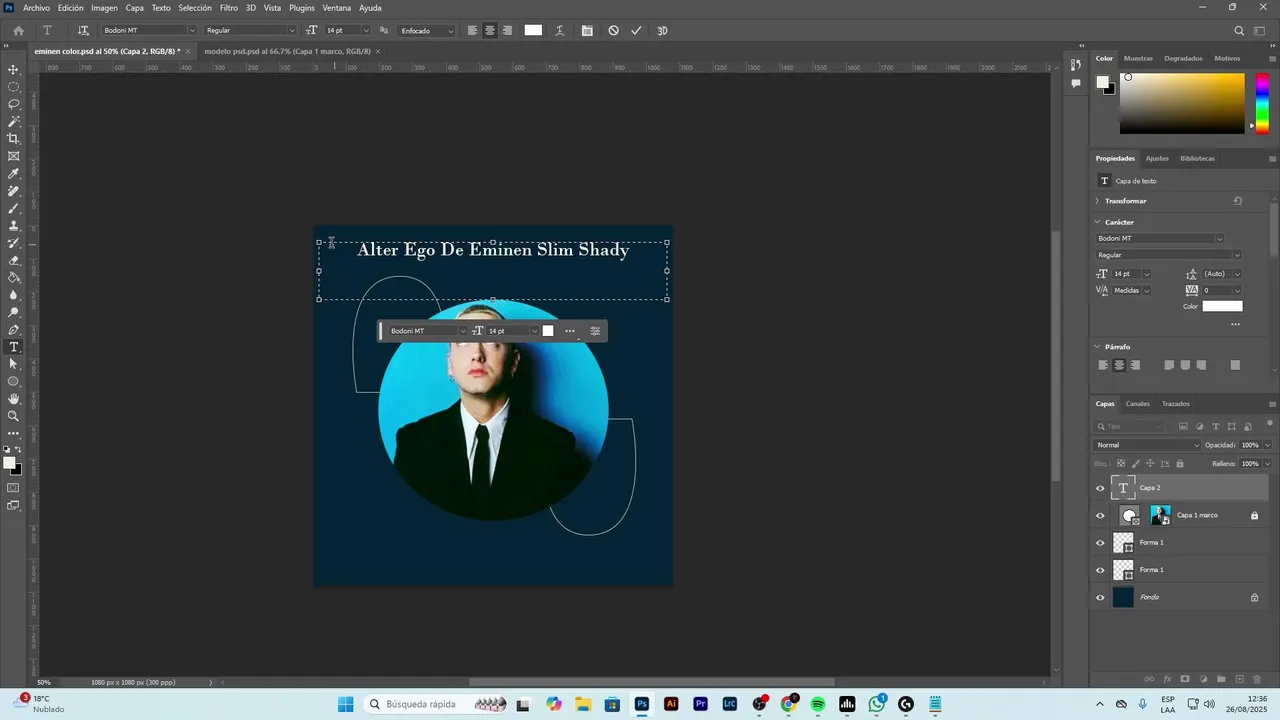Select the Paint Bucket tool
Viewport: 1280px width, 720px height.
[14, 278]
